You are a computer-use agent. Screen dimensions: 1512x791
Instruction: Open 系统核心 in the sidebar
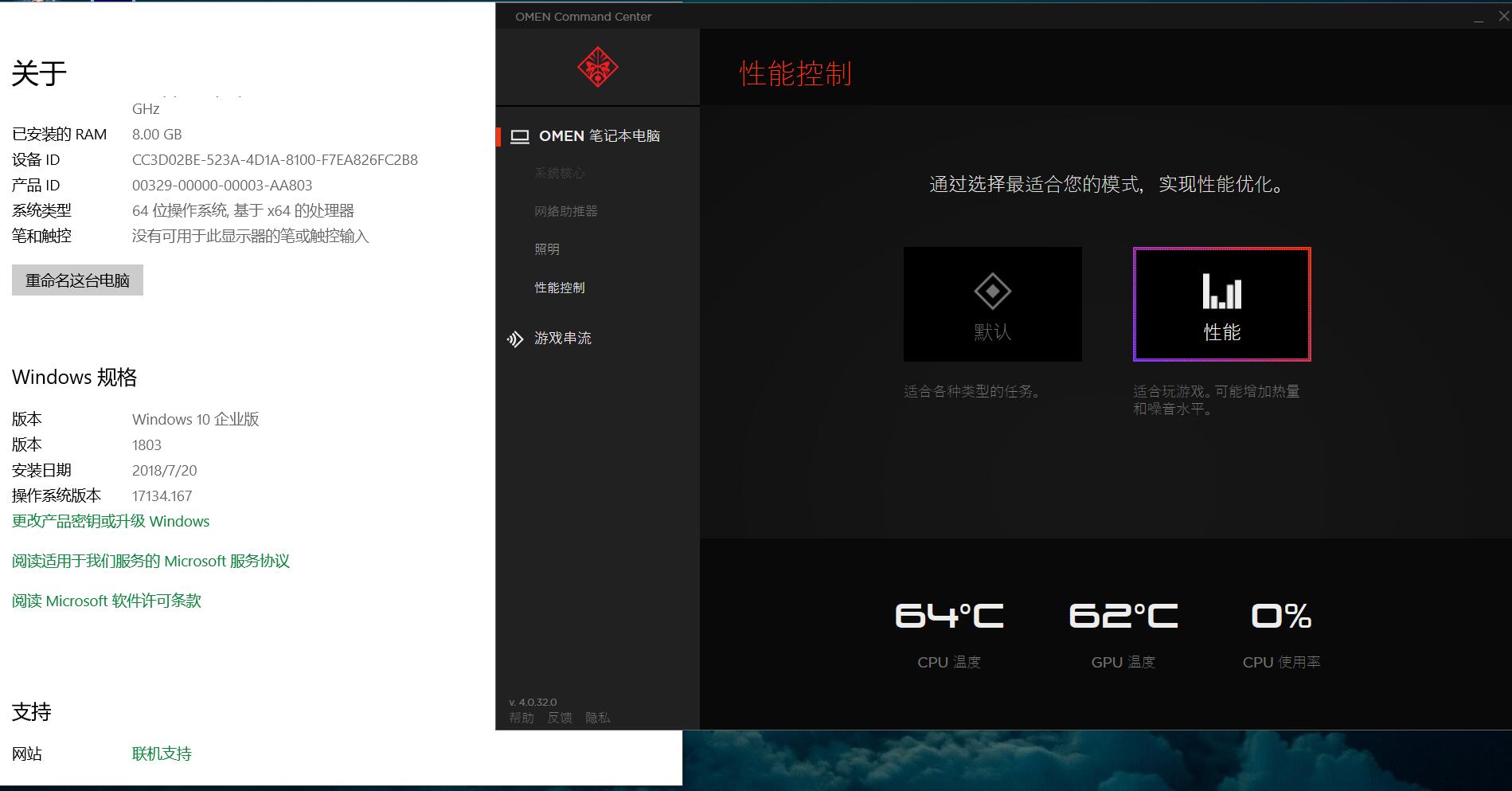coord(560,173)
